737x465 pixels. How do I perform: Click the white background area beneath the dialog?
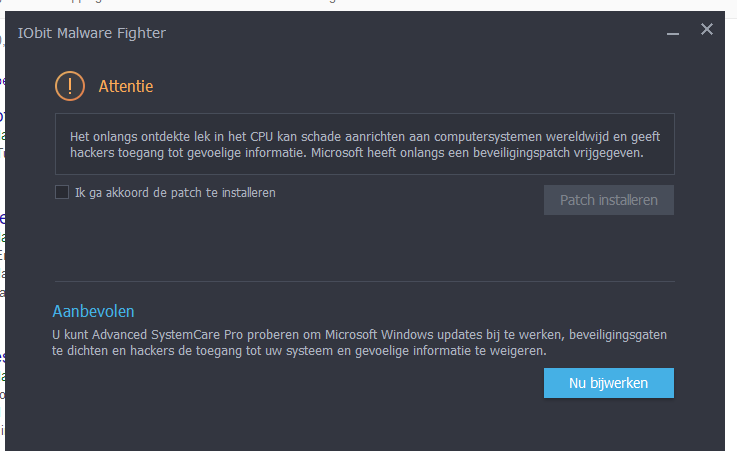click(x=367, y=458)
